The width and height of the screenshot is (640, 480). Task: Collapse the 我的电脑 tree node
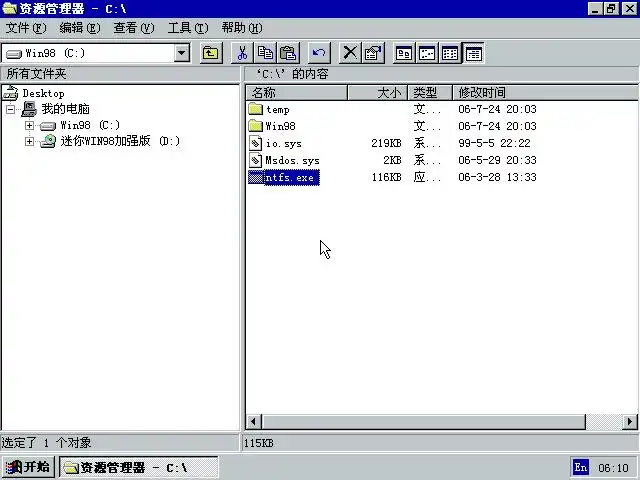click(x=11, y=109)
